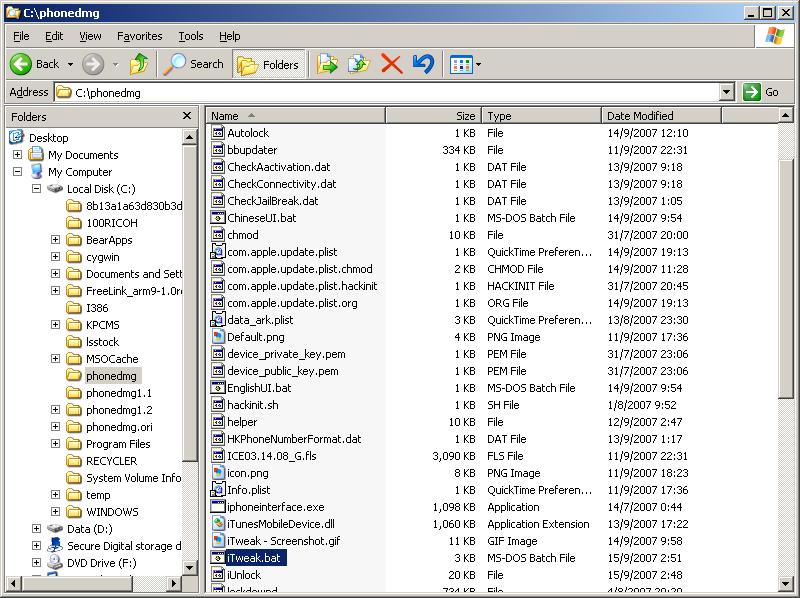Select the iTunesMobileDevice.dll file icon
Screen dimensions: 800x598
(x=218, y=524)
